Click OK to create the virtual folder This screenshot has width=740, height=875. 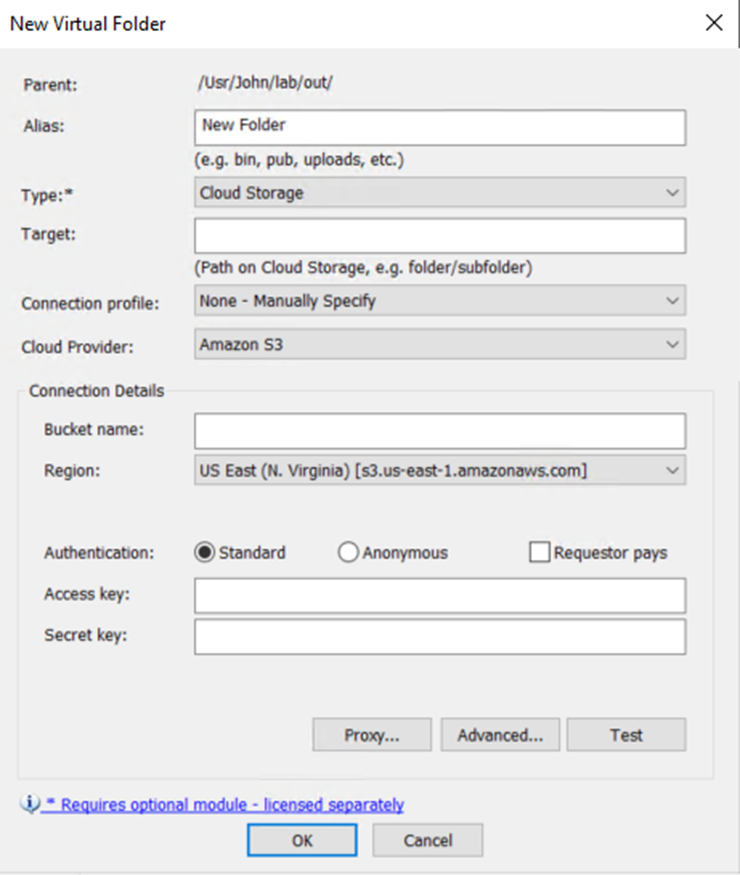tap(301, 839)
